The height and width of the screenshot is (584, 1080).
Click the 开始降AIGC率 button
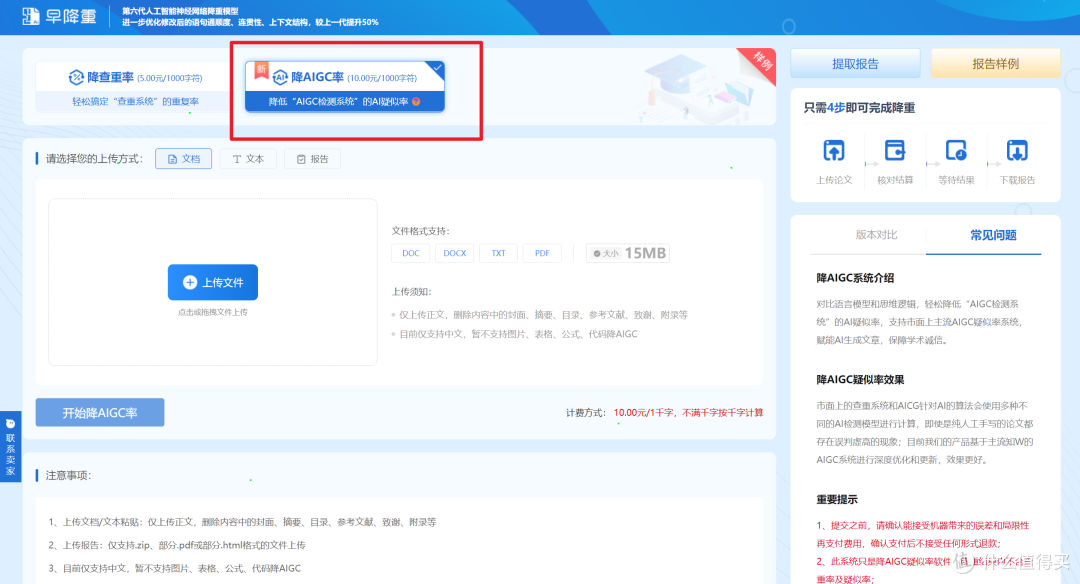[100, 413]
